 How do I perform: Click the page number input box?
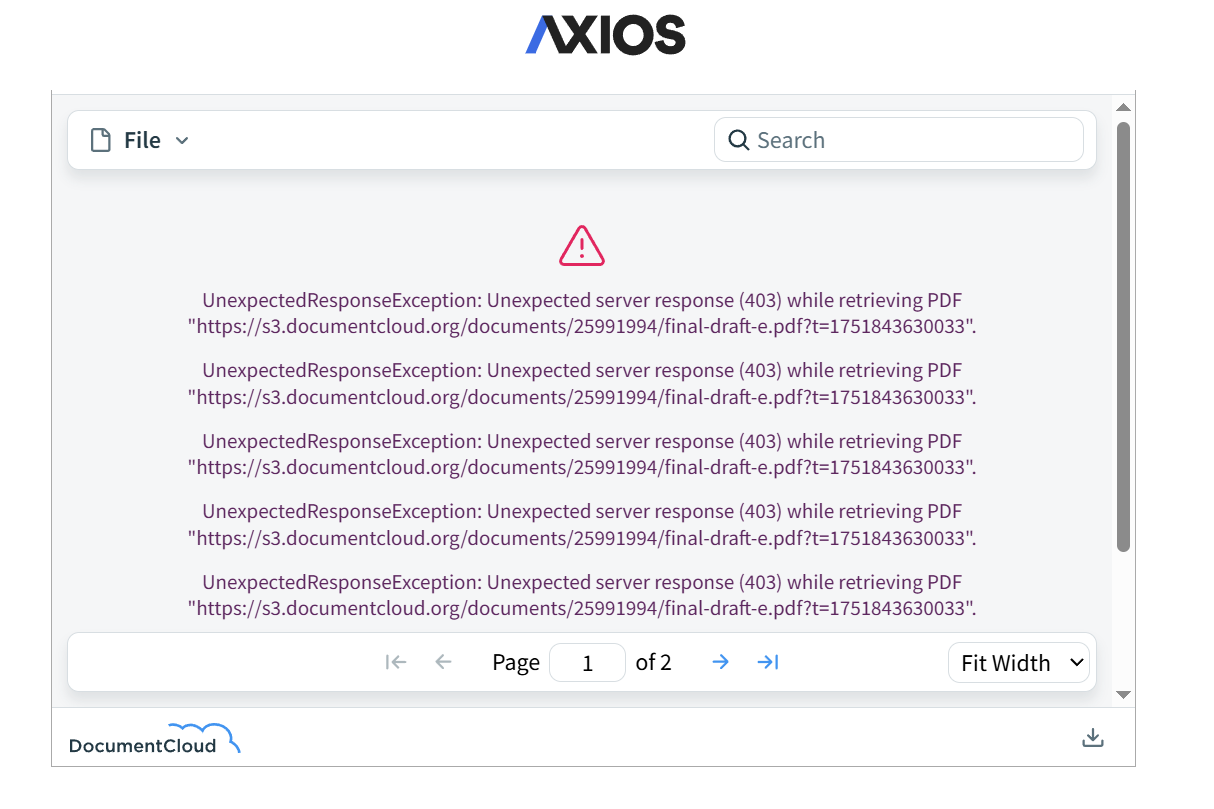[588, 663]
